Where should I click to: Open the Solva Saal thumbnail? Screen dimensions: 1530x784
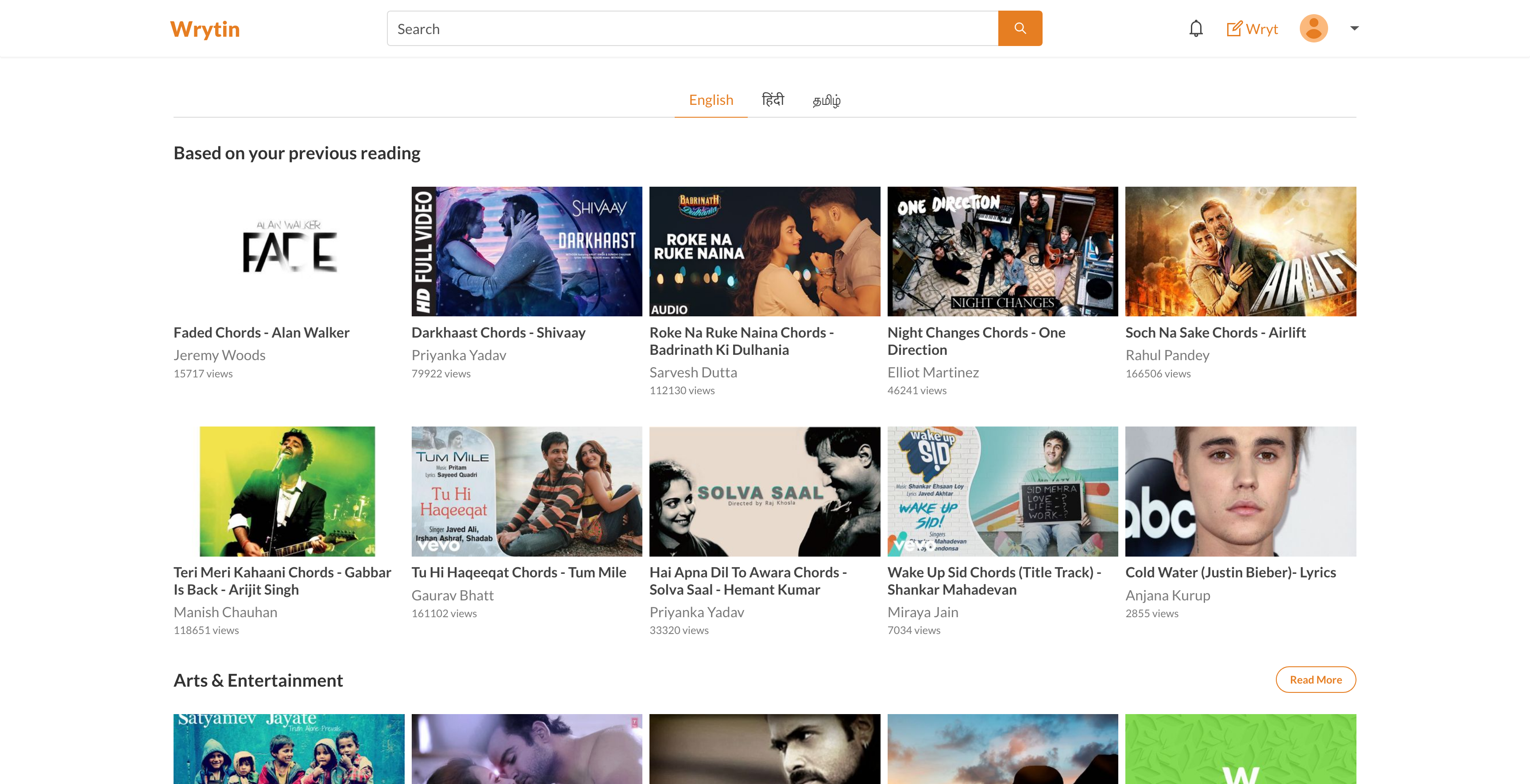coord(765,492)
